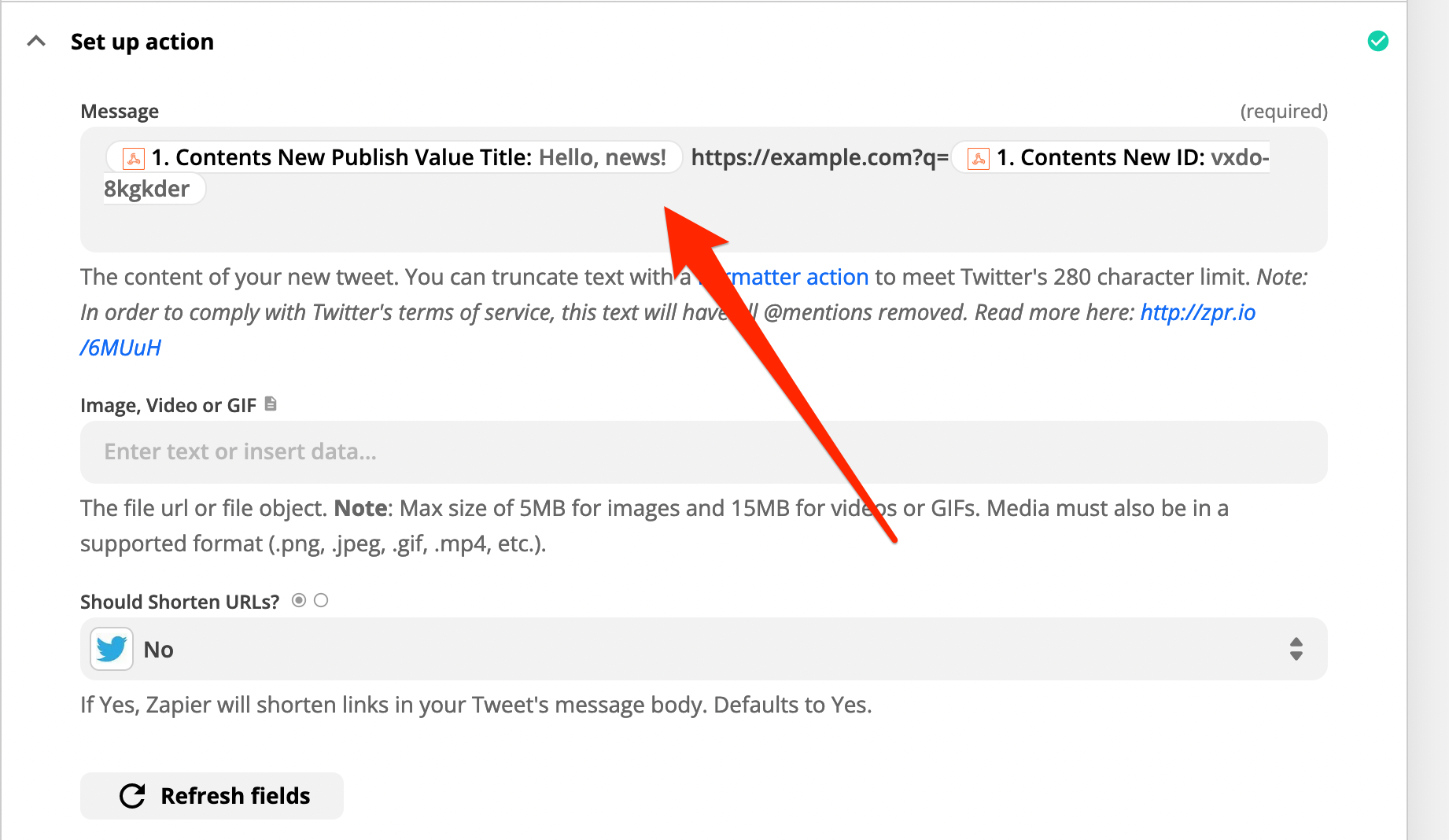Viewport: 1449px width, 840px height.
Task: Click the example.com URL text in Message
Action: pos(819,158)
